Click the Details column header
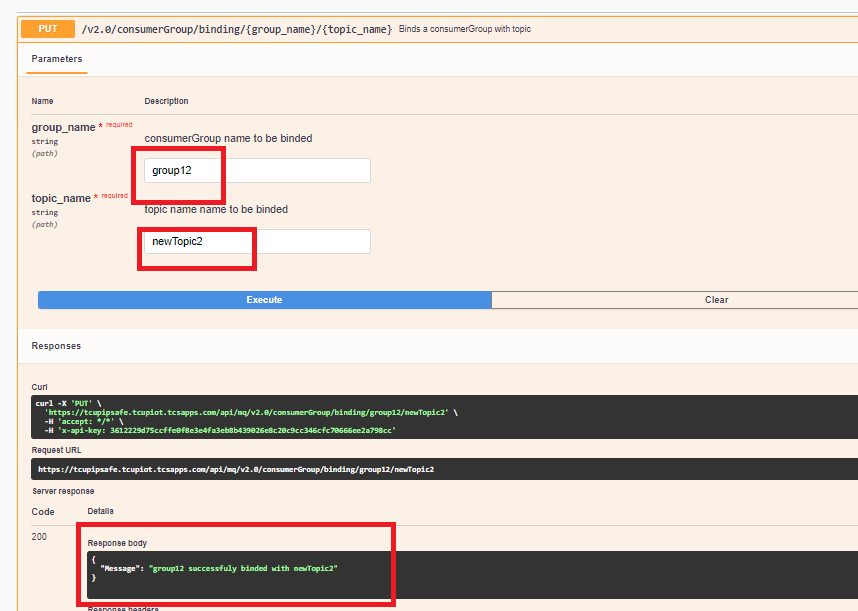This screenshot has height=611, width=858. tap(101, 511)
